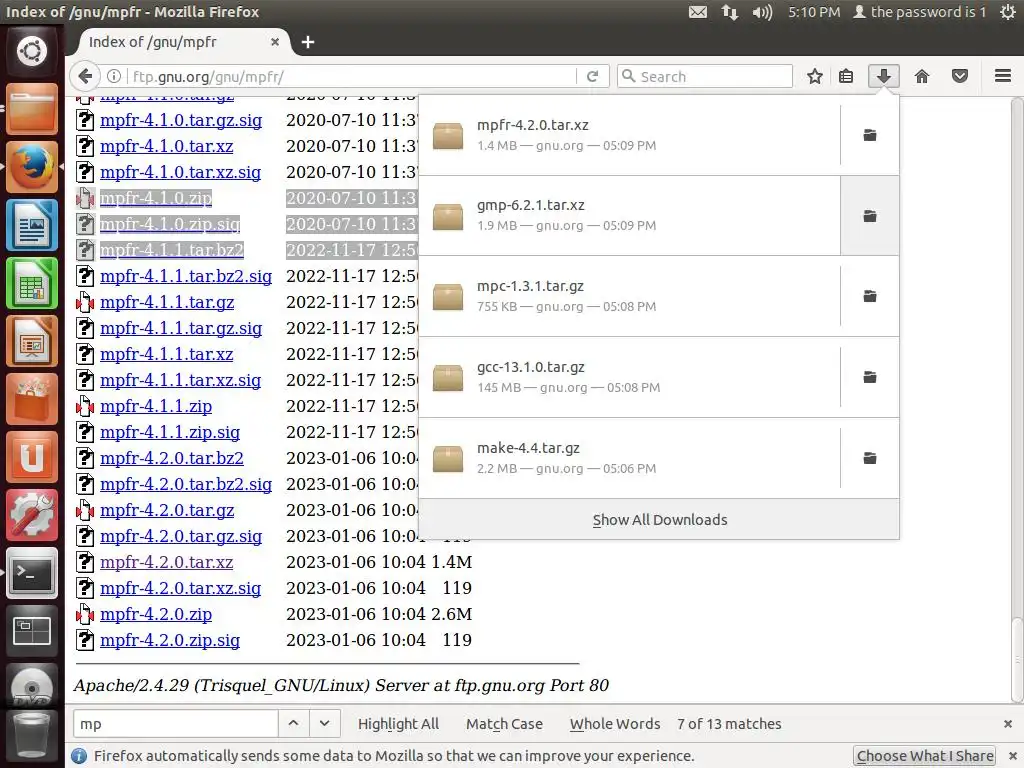Open Ubuntu Software Center from the dock
The image size is (1024, 768).
[31, 399]
